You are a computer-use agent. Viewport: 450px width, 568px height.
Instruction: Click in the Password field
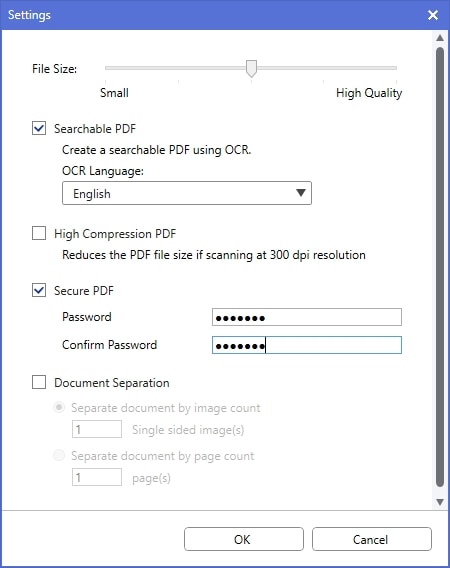point(307,317)
